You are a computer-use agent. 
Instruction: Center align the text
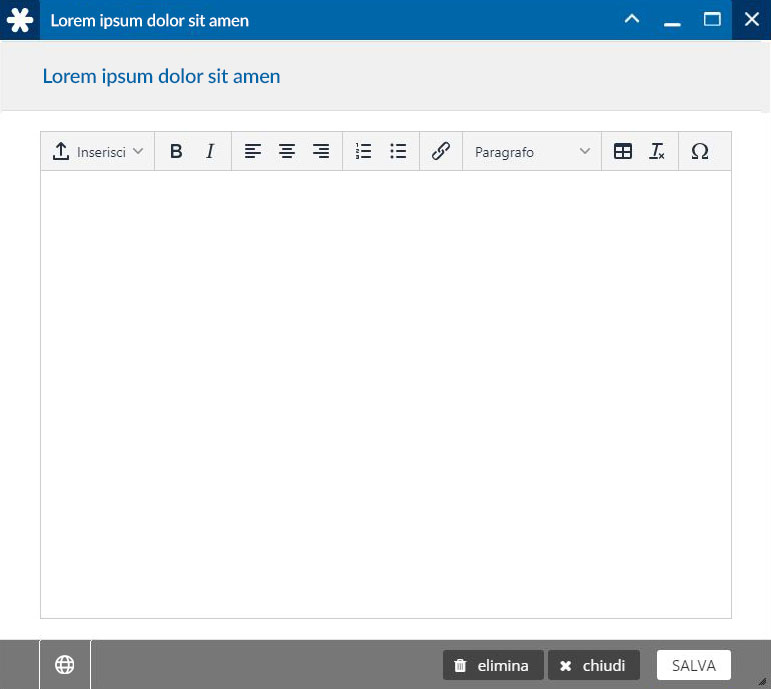pos(287,151)
